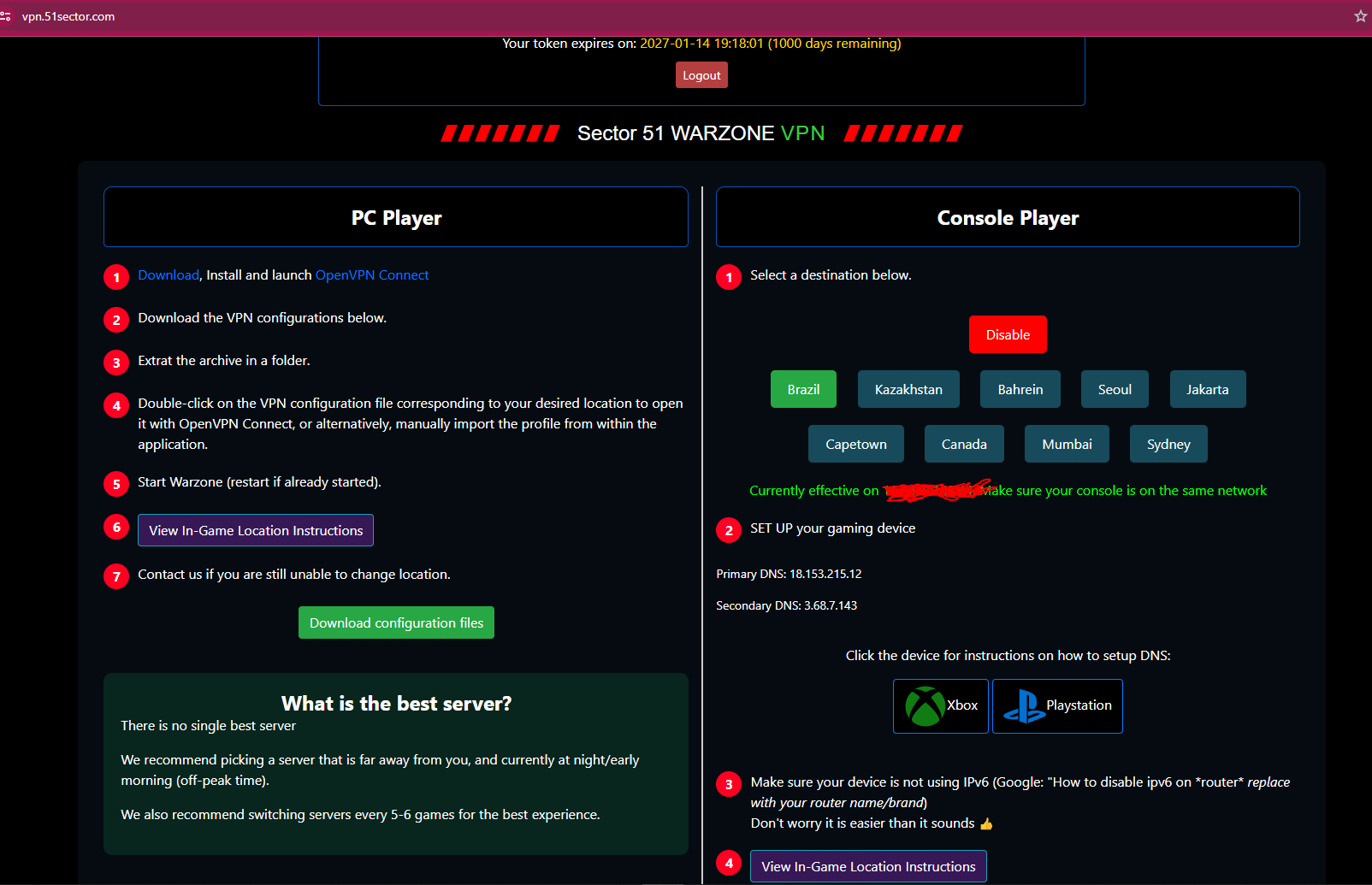This screenshot has height=885, width=1372.
Task: Click There is no single best server text
Action: (208, 726)
